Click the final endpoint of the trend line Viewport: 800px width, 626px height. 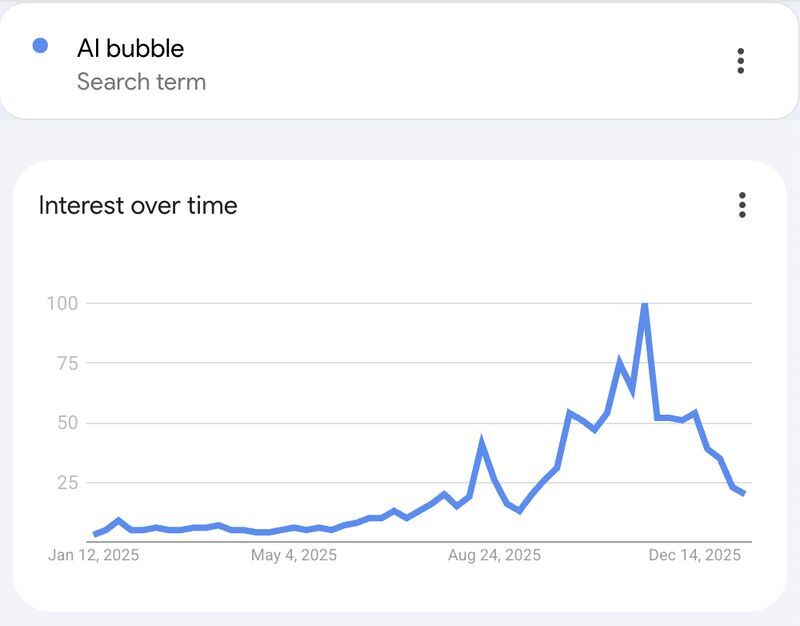[744, 493]
